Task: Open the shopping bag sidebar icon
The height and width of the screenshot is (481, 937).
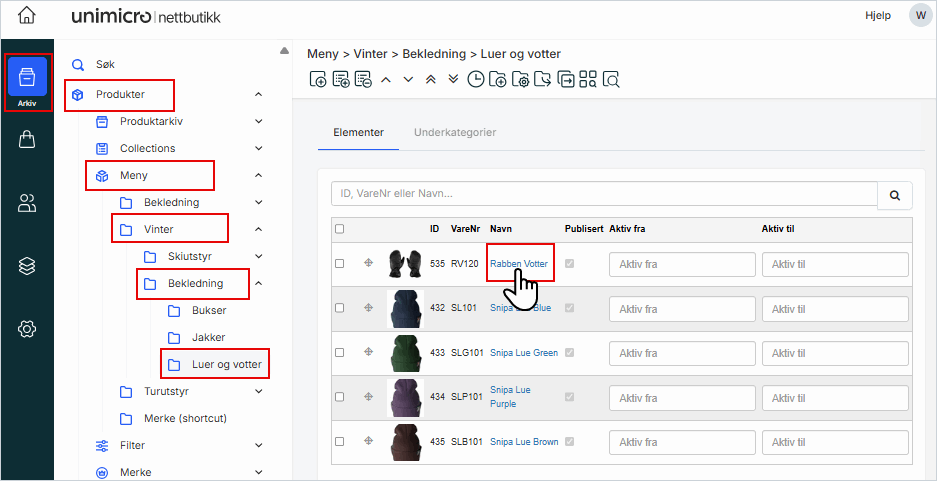Action: [27, 139]
